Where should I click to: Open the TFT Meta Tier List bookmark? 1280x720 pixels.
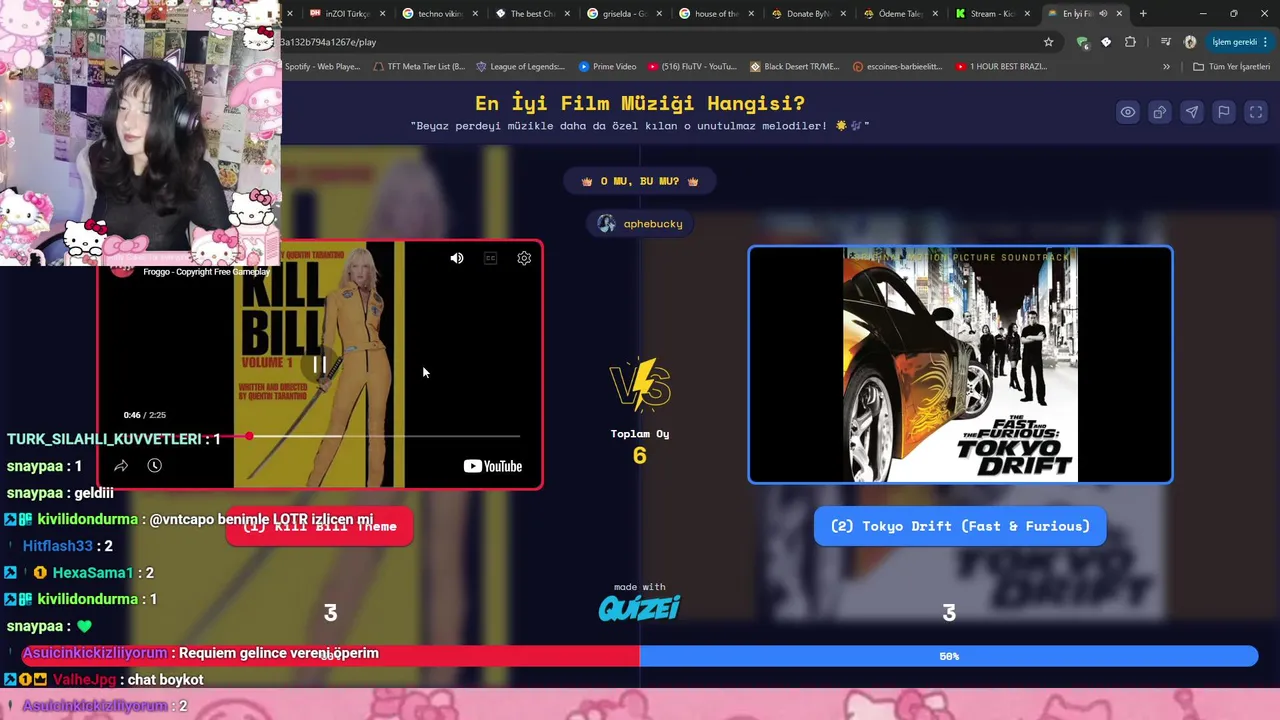point(419,67)
